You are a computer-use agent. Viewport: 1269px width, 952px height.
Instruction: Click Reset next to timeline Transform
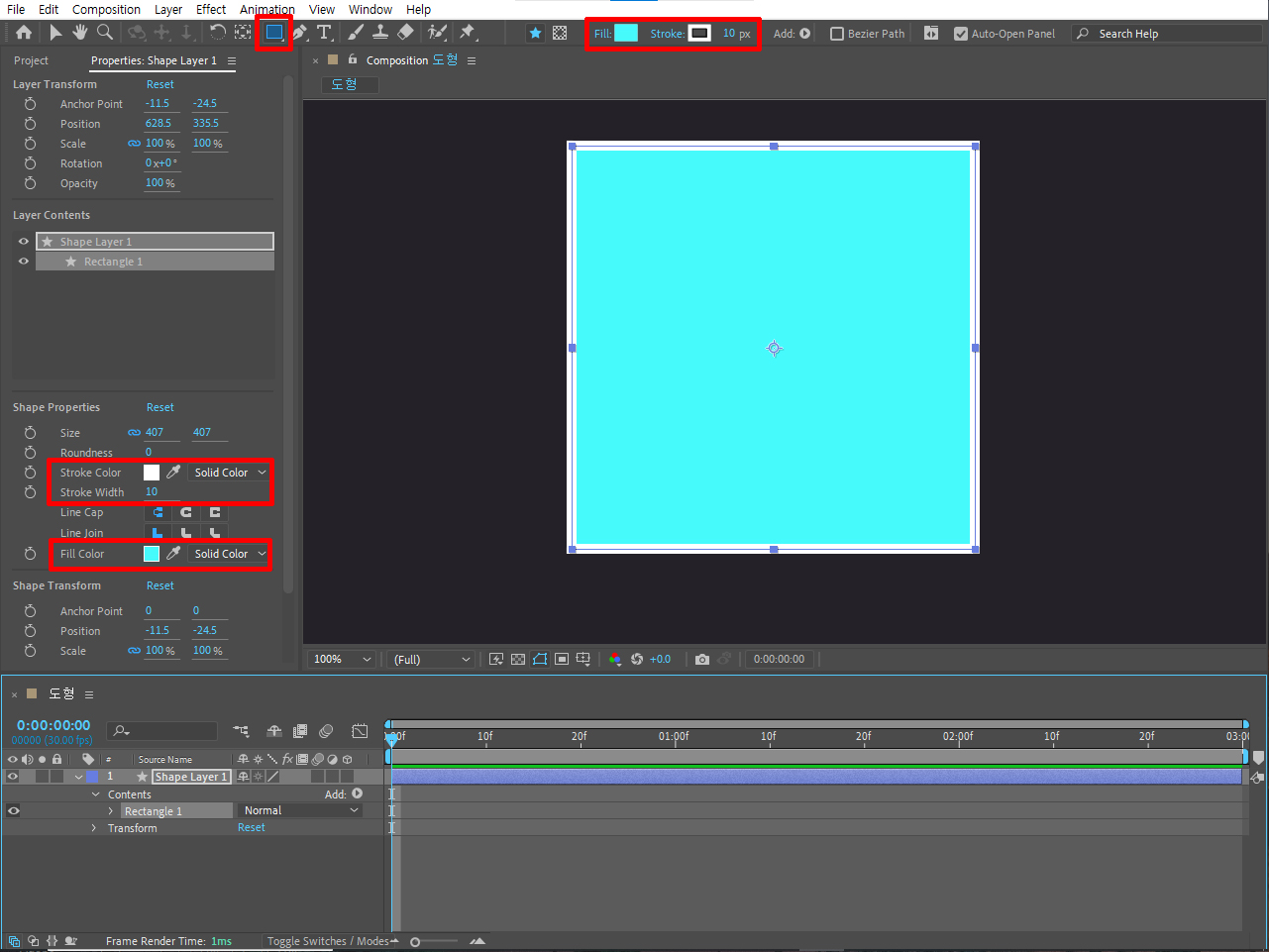tap(252, 827)
